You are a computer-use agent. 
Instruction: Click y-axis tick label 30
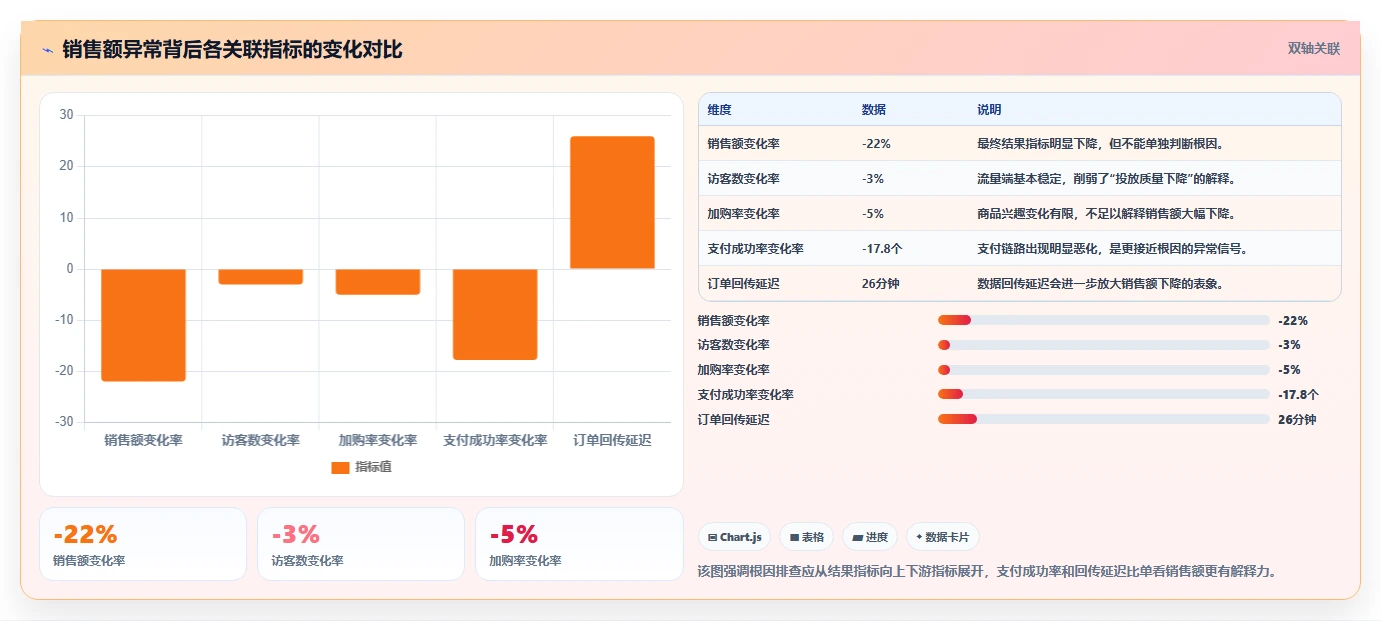[x=67, y=115]
